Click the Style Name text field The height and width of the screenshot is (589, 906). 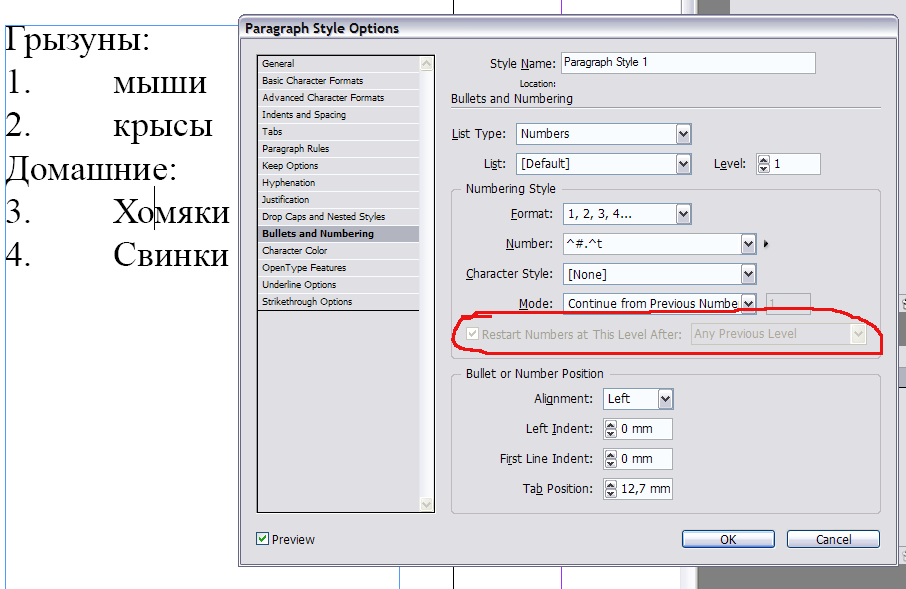click(x=688, y=62)
